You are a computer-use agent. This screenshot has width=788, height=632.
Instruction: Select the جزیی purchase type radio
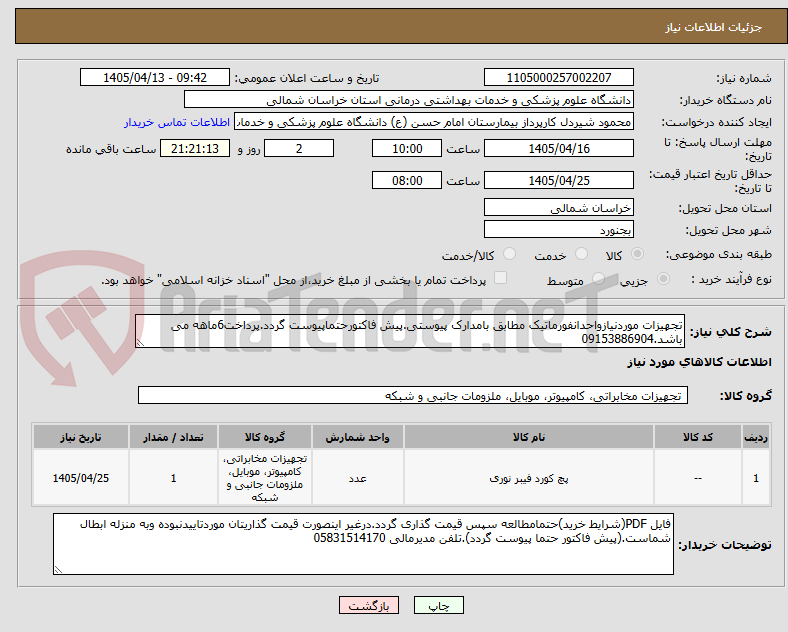coord(663,279)
